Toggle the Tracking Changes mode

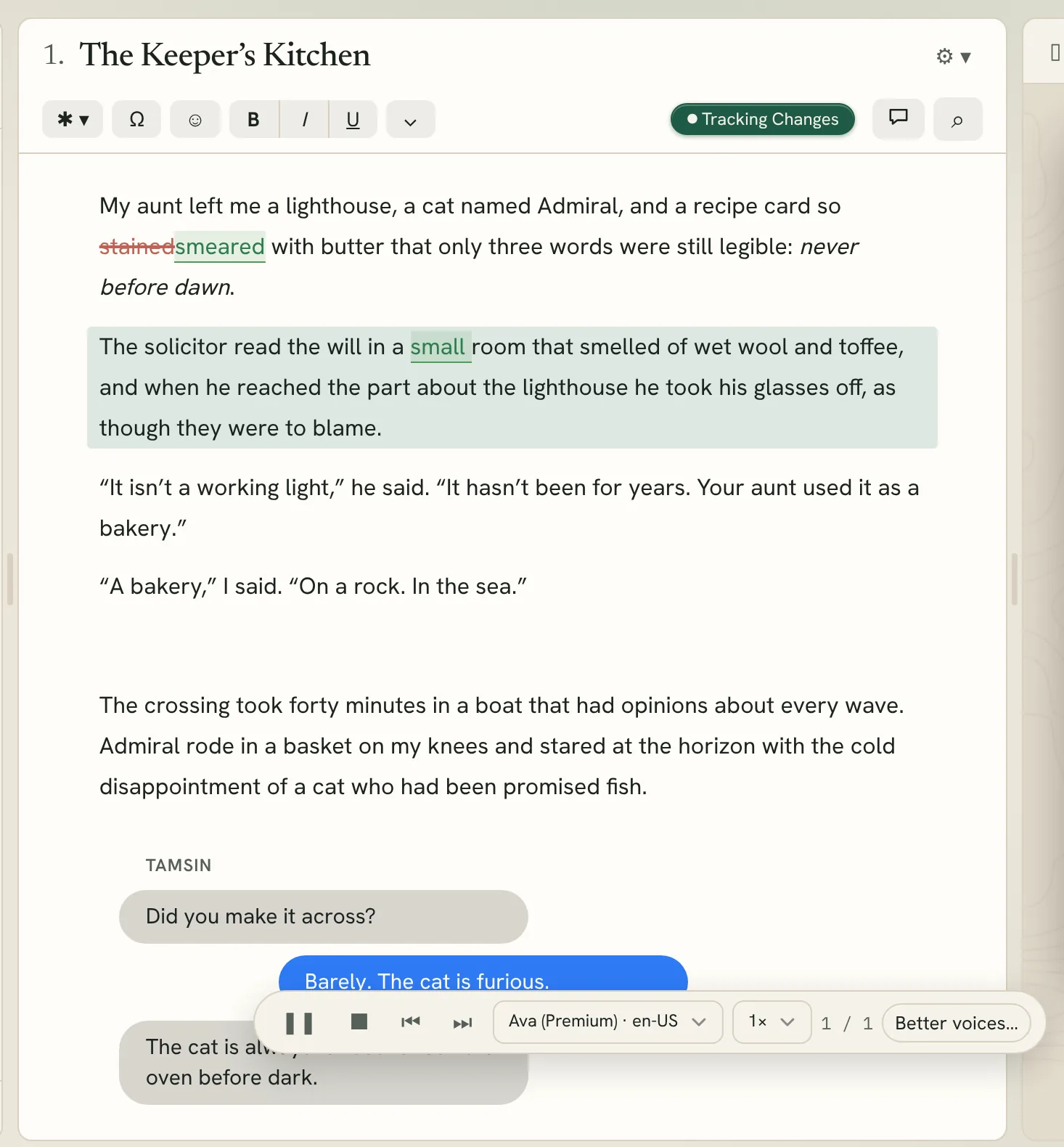763,119
